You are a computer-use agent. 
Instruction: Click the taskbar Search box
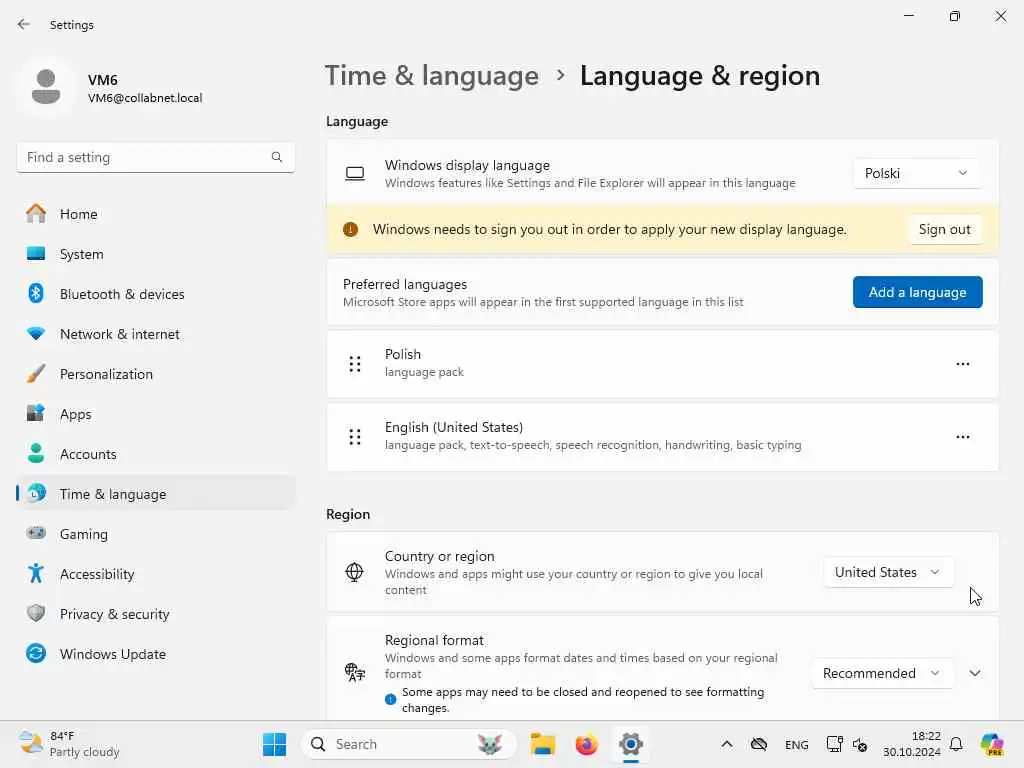pyautogui.click(x=408, y=744)
